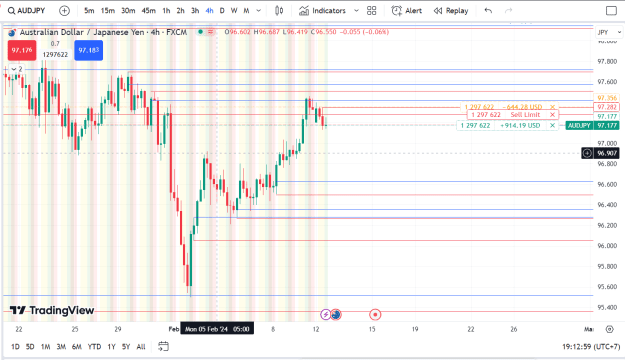625x360 pixels.
Task: Click the +914.19 USD profit label
Action: point(520,126)
